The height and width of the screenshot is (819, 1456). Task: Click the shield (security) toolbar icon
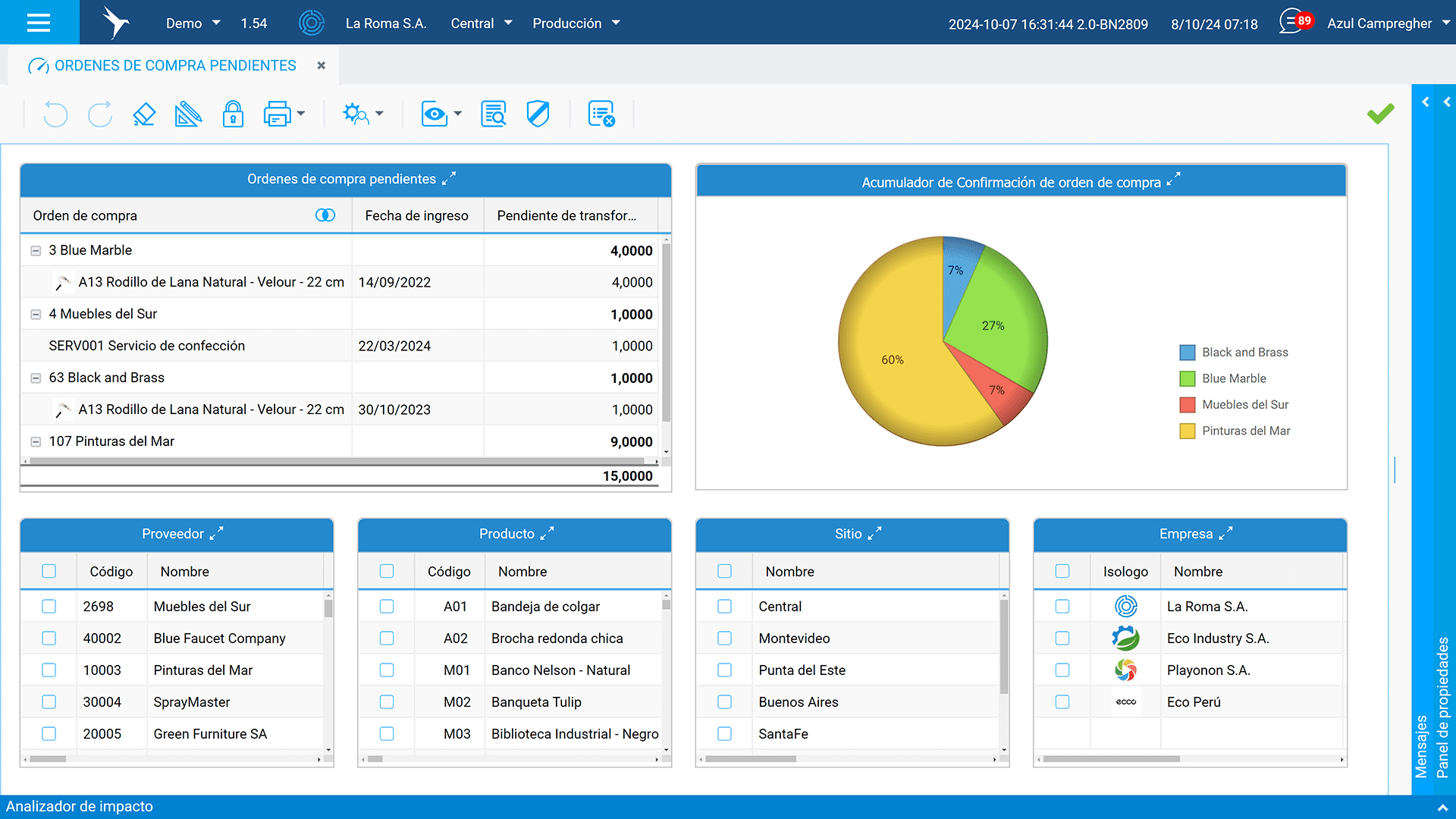(538, 114)
